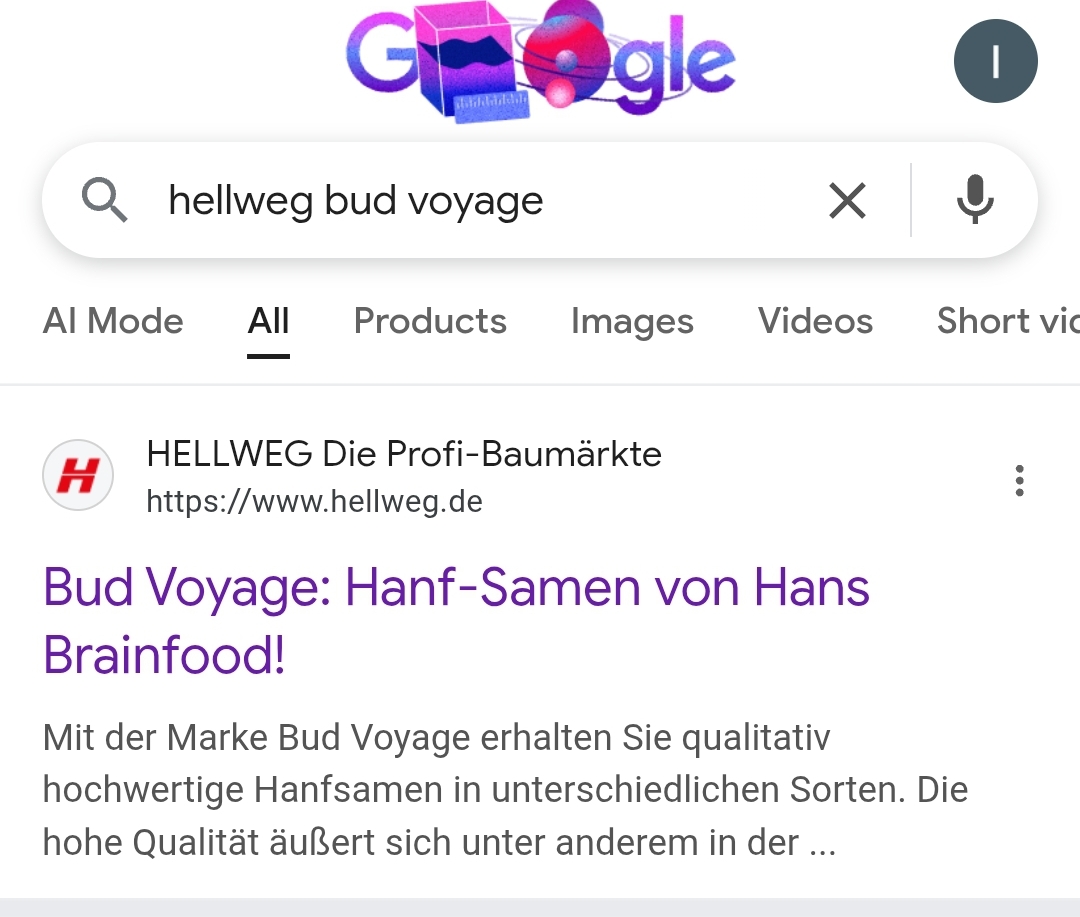
Task: Click the HELLWEG Die Profi-Baumärkte site name
Action: click(x=404, y=454)
